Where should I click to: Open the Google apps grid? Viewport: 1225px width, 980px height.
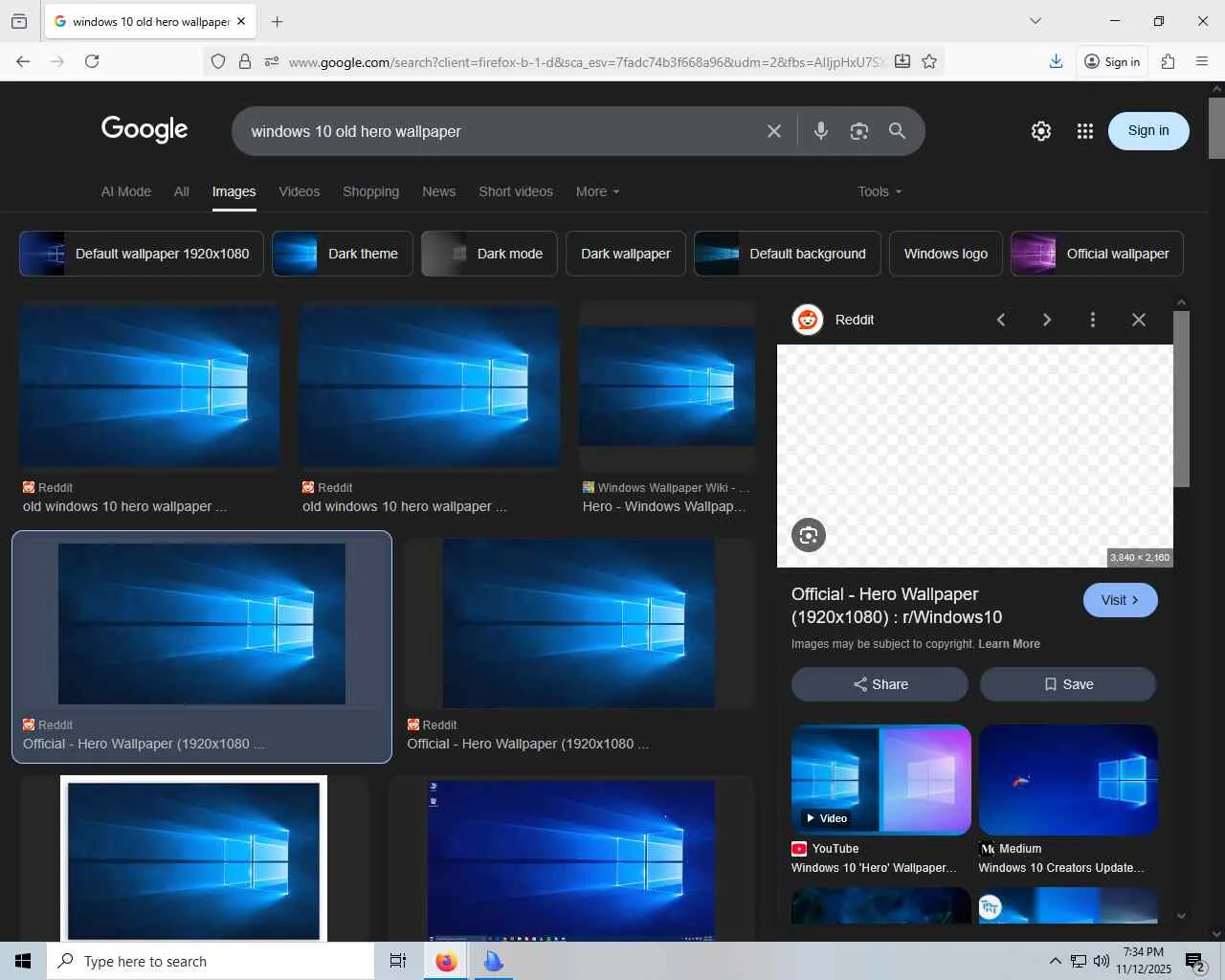click(x=1084, y=131)
